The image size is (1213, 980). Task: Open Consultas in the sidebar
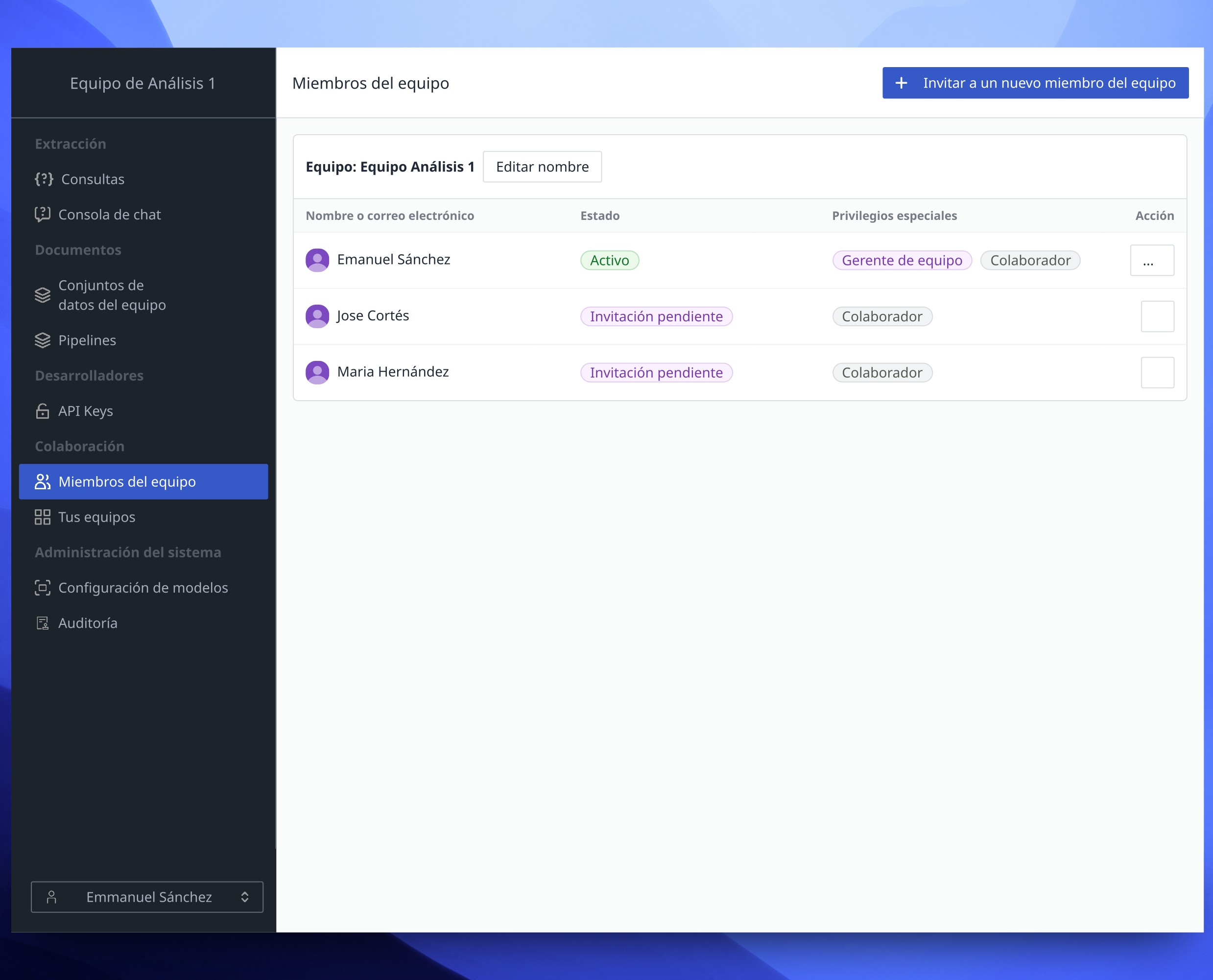pyautogui.click(x=143, y=179)
